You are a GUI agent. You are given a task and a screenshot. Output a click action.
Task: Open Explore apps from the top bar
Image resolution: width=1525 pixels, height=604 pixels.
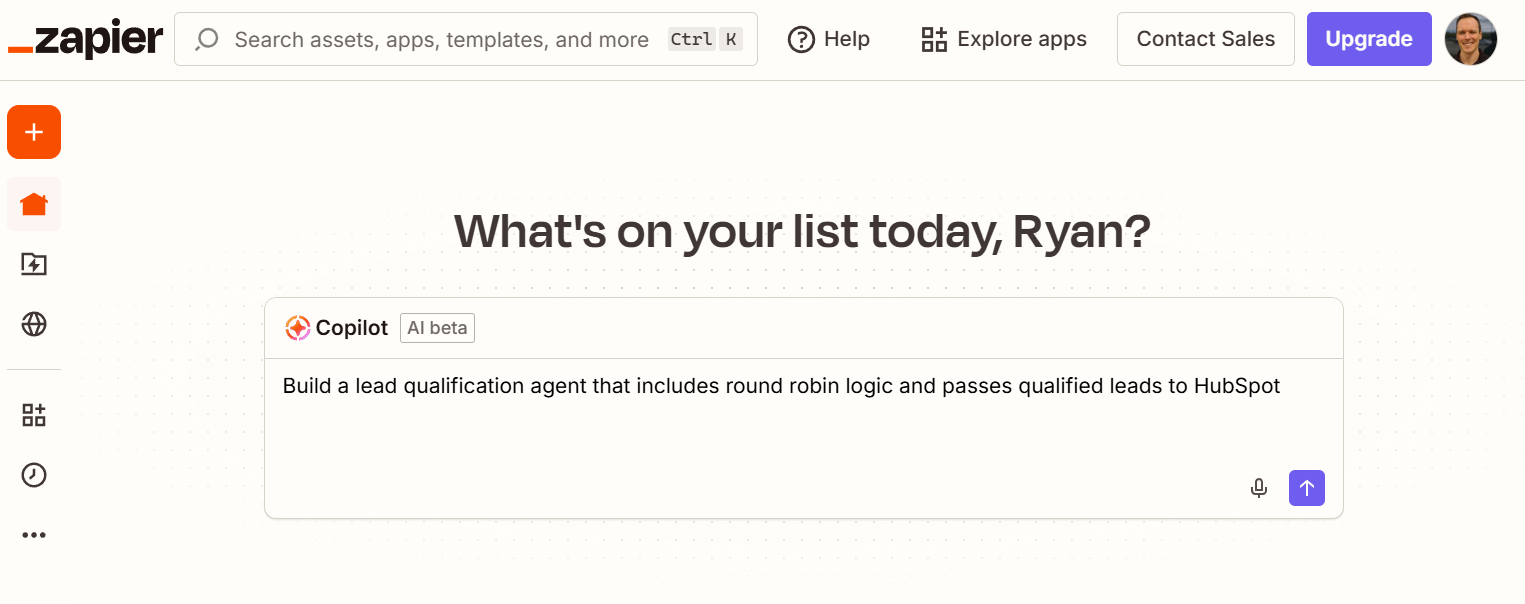pos(1003,39)
